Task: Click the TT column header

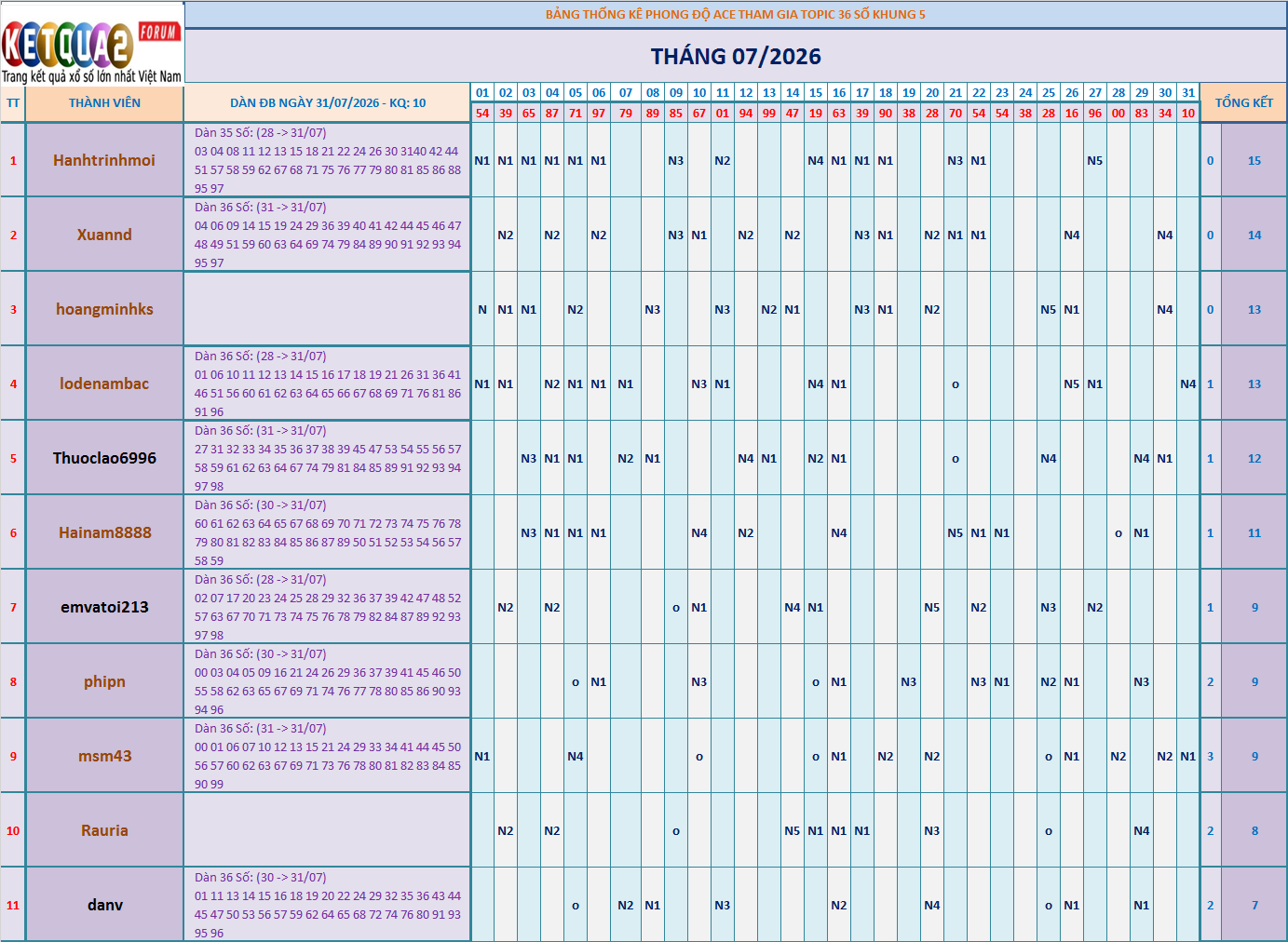Action: 13,102
